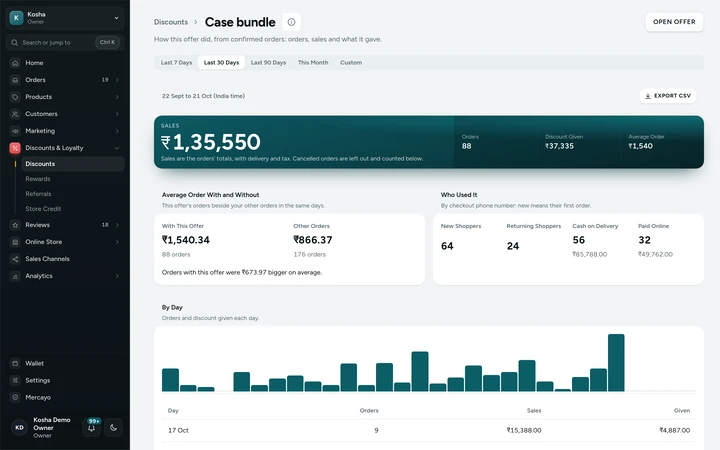The width and height of the screenshot is (720, 450).
Task: Click the ₹85,788.00 Cash on Delivery amount
Action: point(590,254)
